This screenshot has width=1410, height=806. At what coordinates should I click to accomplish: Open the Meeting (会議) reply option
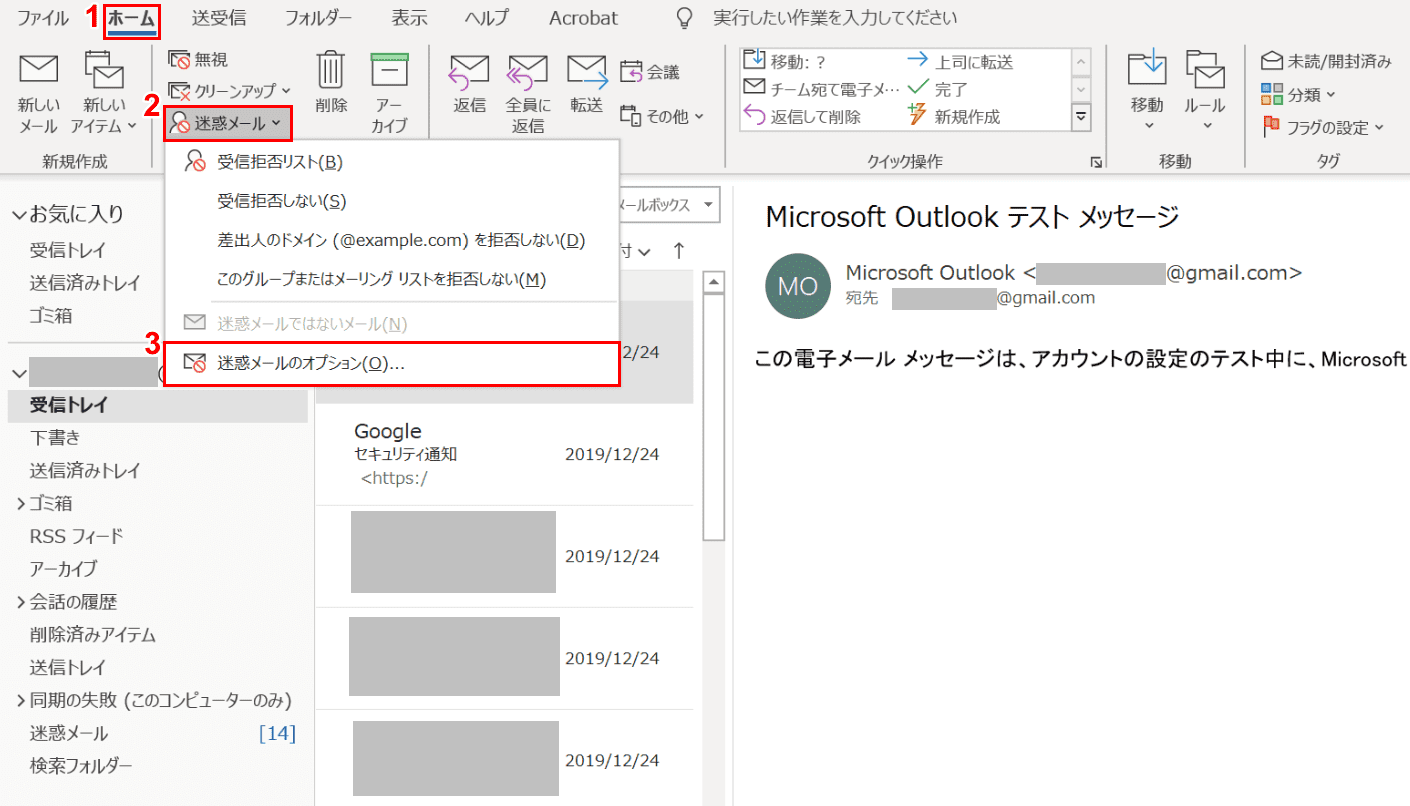[650, 71]
